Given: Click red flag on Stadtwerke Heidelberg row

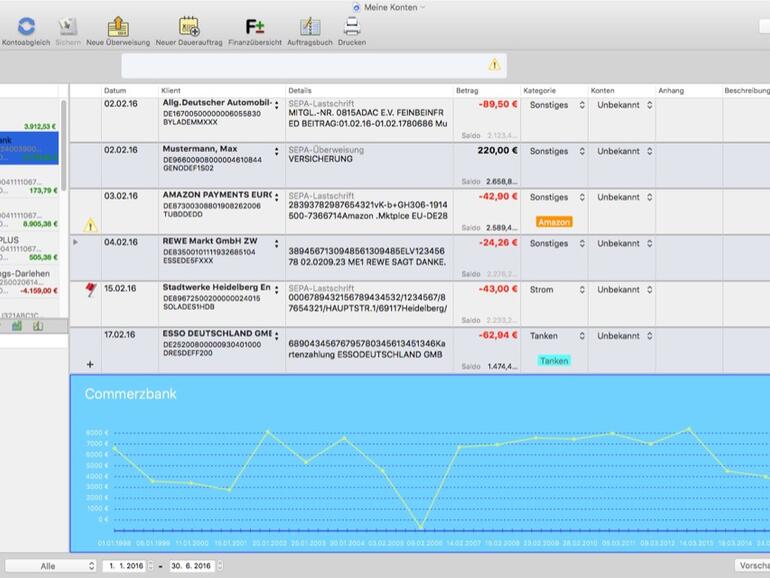Looking at the screenshot, I should pyautogui.click(x=90, y=289).
